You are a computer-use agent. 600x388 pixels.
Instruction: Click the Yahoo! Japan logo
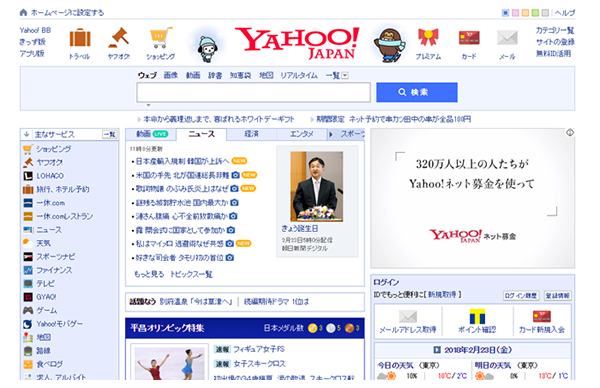(297, 43)
